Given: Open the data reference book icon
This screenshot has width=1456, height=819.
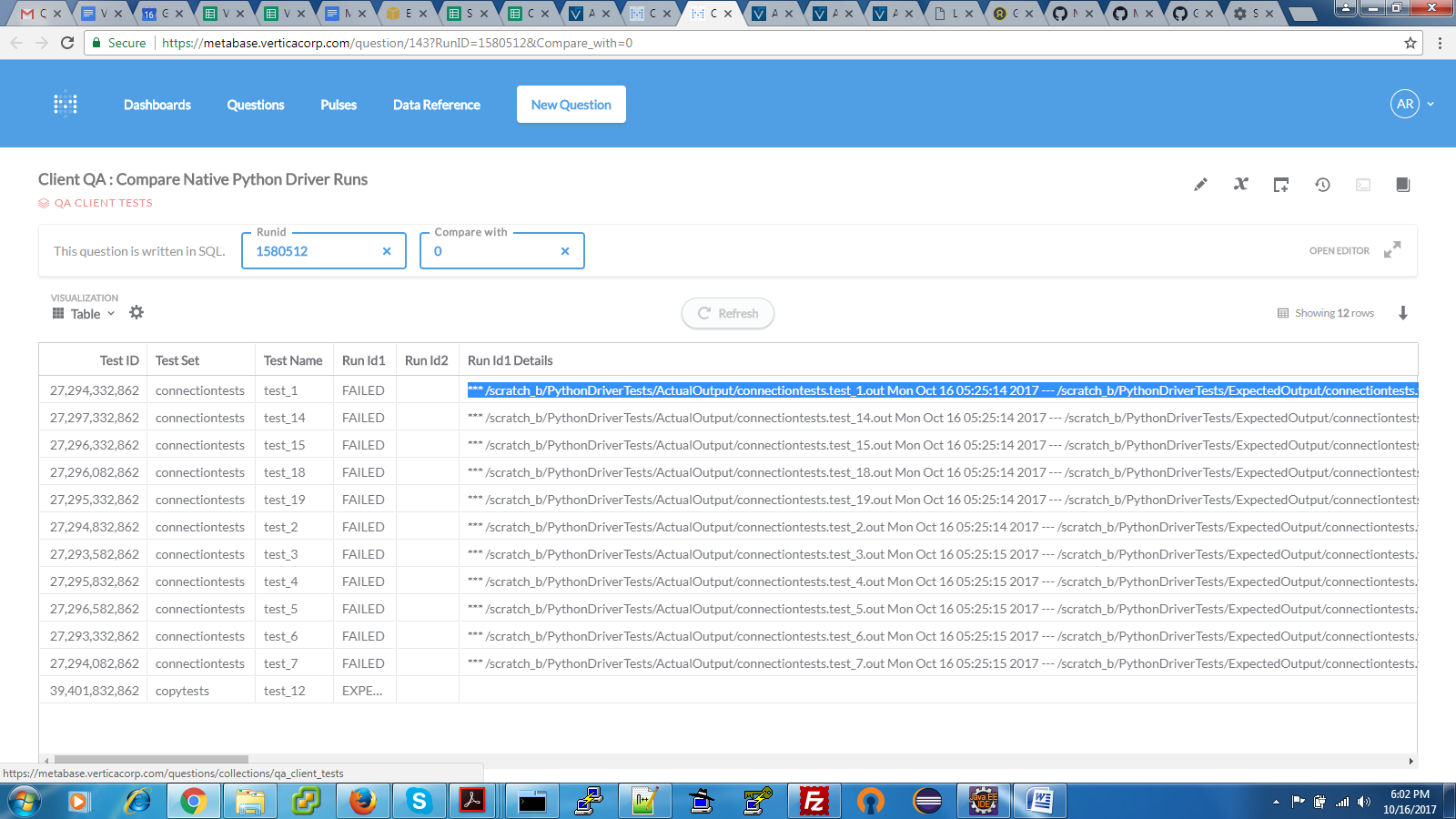Looking at the screenshot, I should click(x=1401, y=185).
